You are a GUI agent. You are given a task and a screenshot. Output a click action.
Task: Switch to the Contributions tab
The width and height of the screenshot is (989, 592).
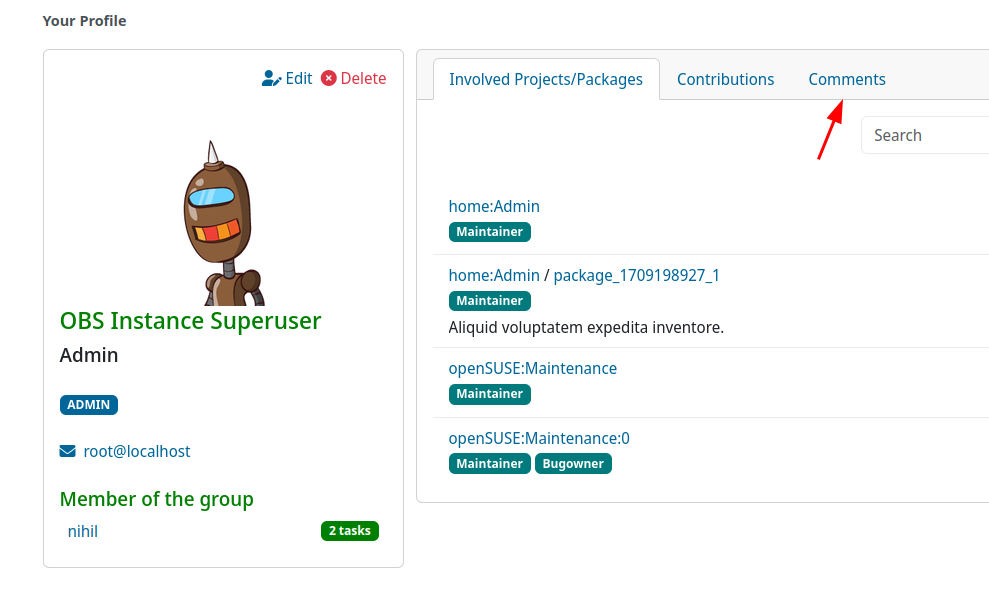(725, 79)
